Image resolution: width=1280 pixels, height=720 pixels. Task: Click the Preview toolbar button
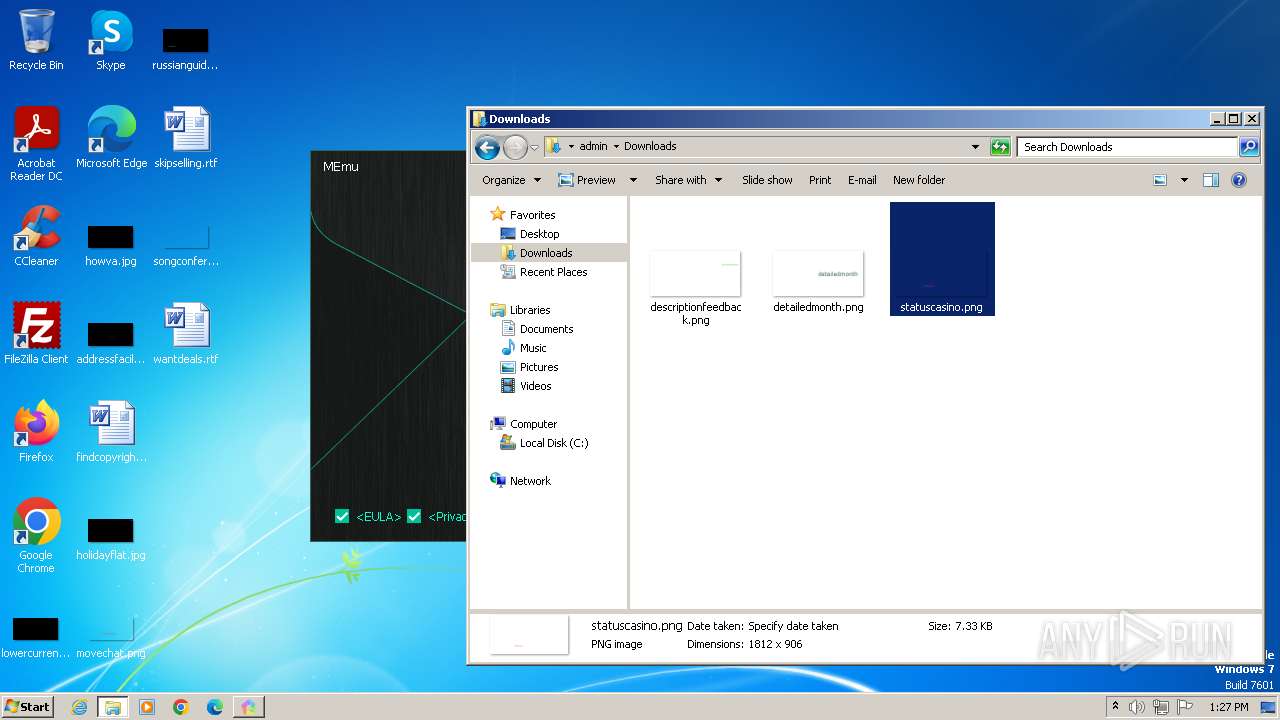[x=588, y=180]
